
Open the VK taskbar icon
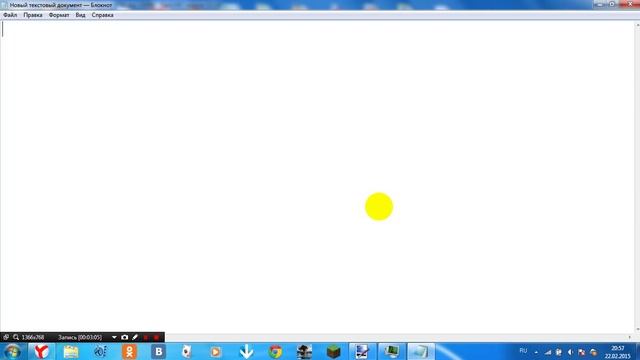click(x=158, y=351)
